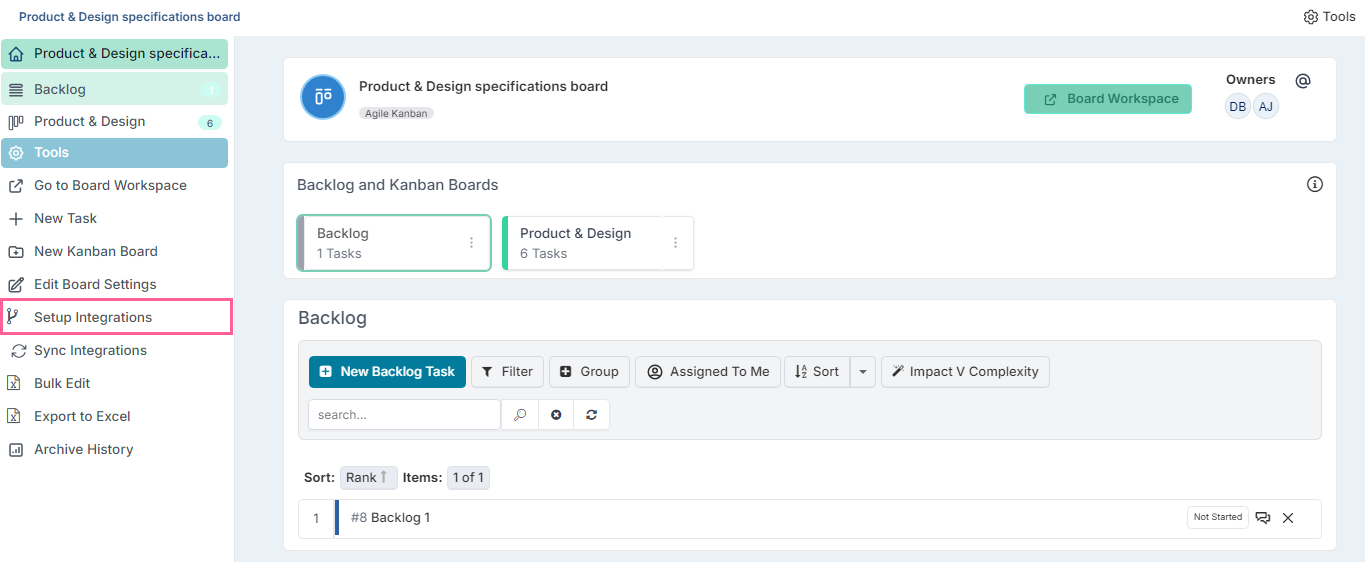Open Tools gear in top right
The width and height of the screenshot is (1365, 568).
click(x=1330, y=17)
